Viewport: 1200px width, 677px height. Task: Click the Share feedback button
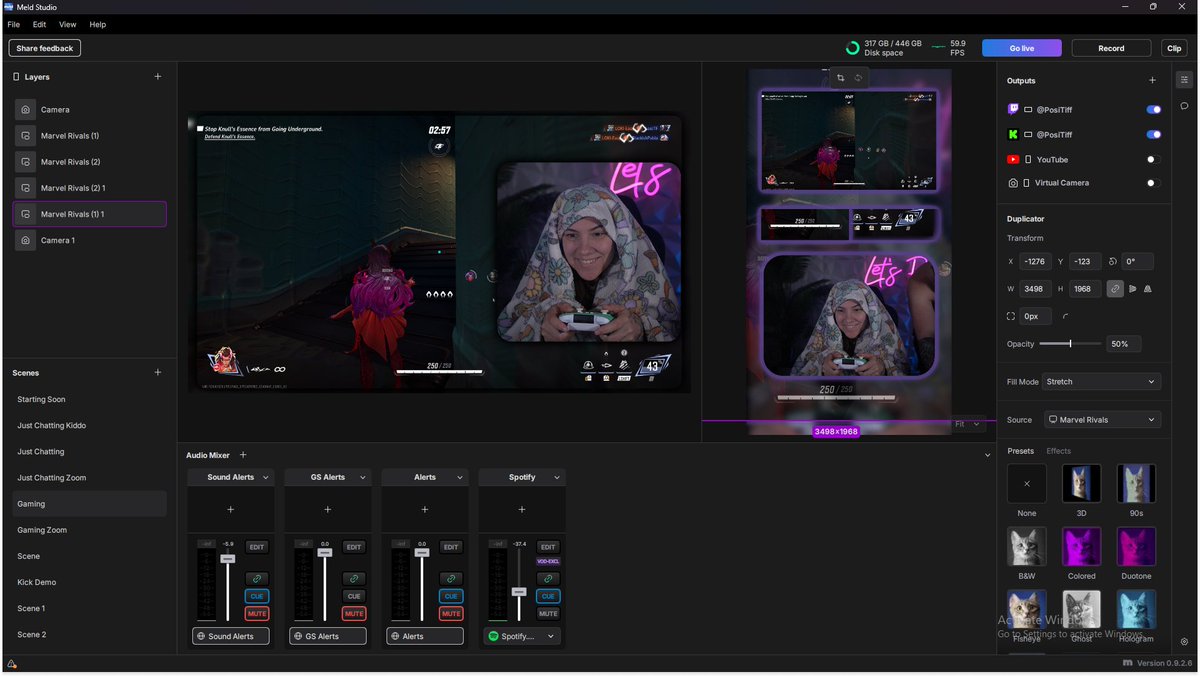pos(45,48)
